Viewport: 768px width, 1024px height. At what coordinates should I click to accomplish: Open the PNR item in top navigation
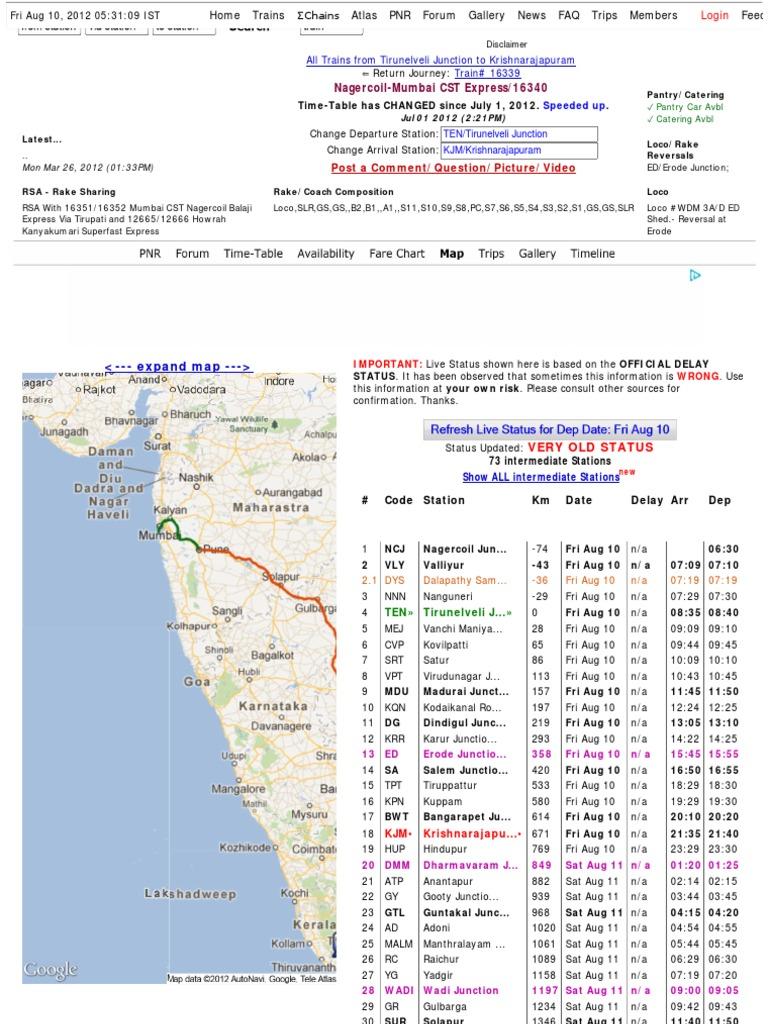[400, 15]
